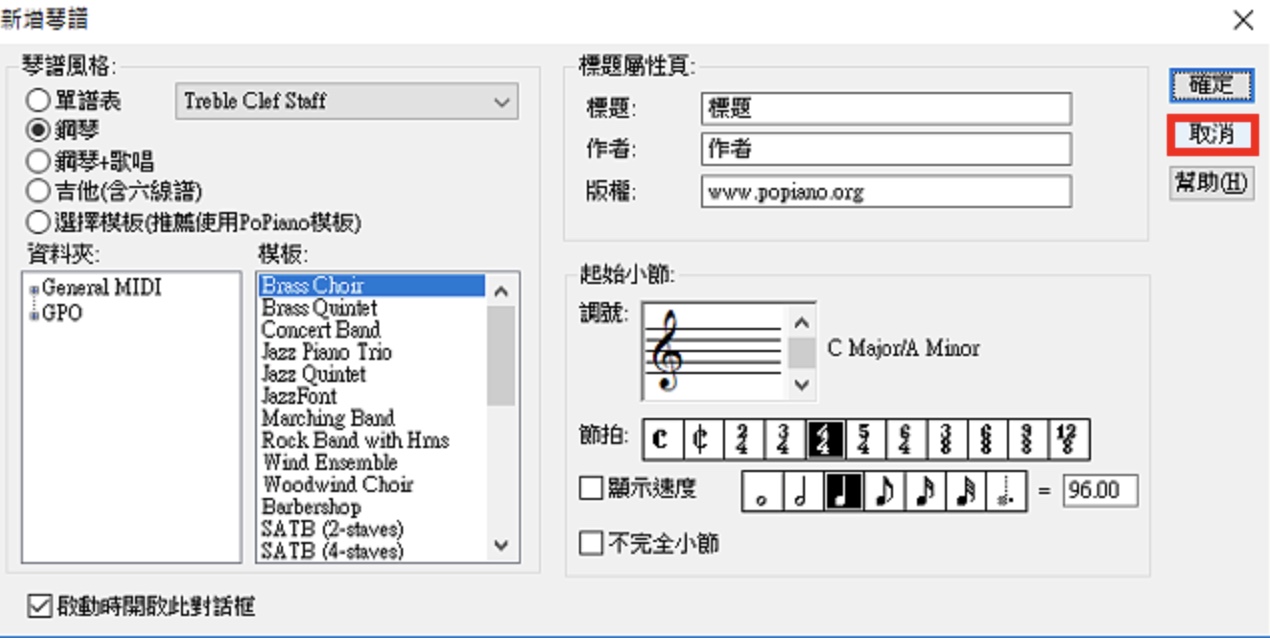Set the tempo beat to whole note
This screenshot has width=1270, height=644.
(x=762, y=491)
